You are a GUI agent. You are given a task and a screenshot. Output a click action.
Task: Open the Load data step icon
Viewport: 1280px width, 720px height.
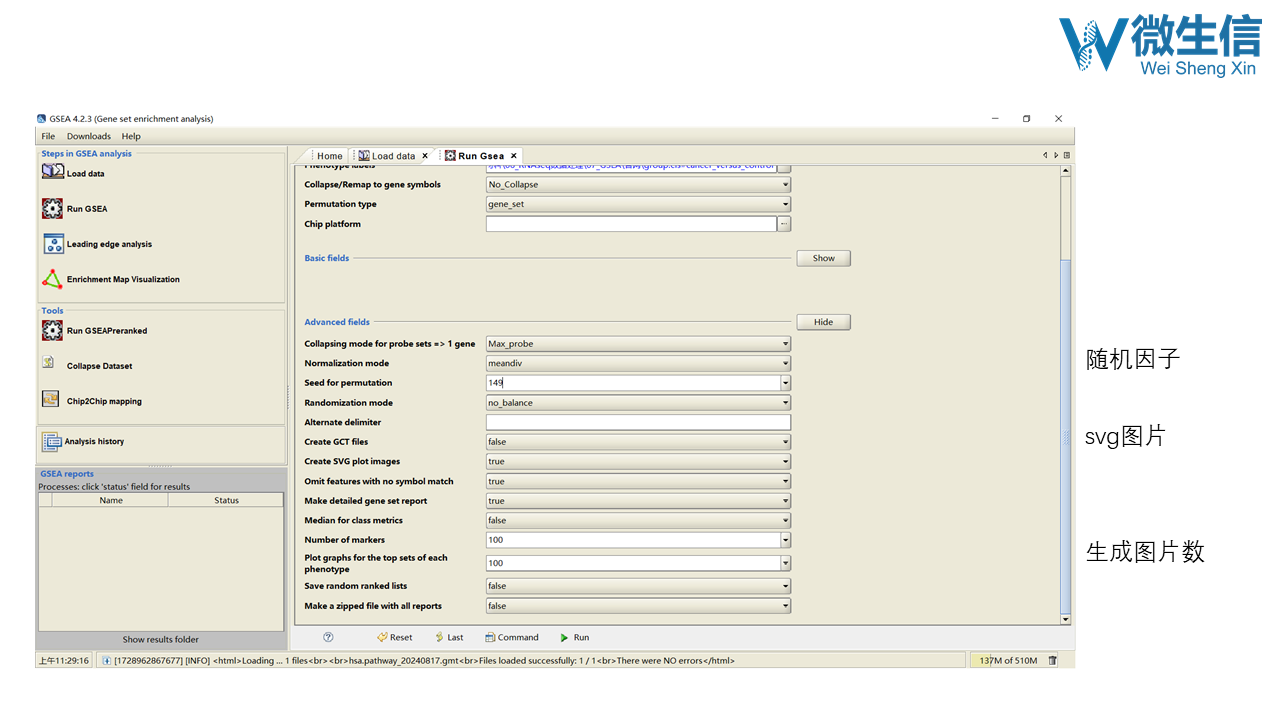(x=53, y=172)
